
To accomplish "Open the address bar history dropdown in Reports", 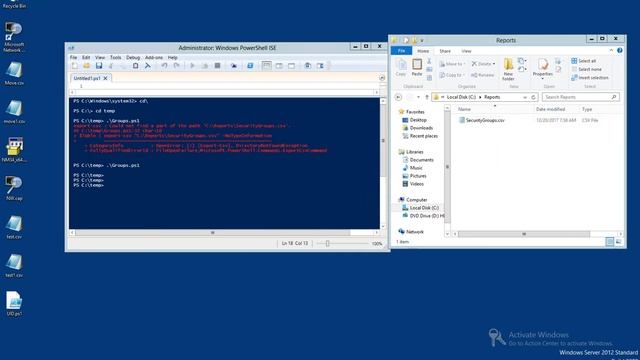I will (525, 97).
